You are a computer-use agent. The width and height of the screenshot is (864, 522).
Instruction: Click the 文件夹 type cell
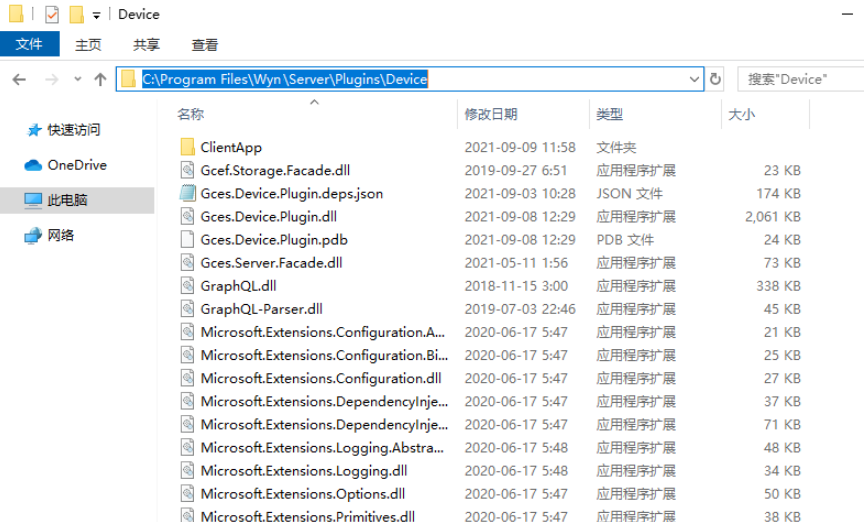pyautogui.click(x=616, y=147)
